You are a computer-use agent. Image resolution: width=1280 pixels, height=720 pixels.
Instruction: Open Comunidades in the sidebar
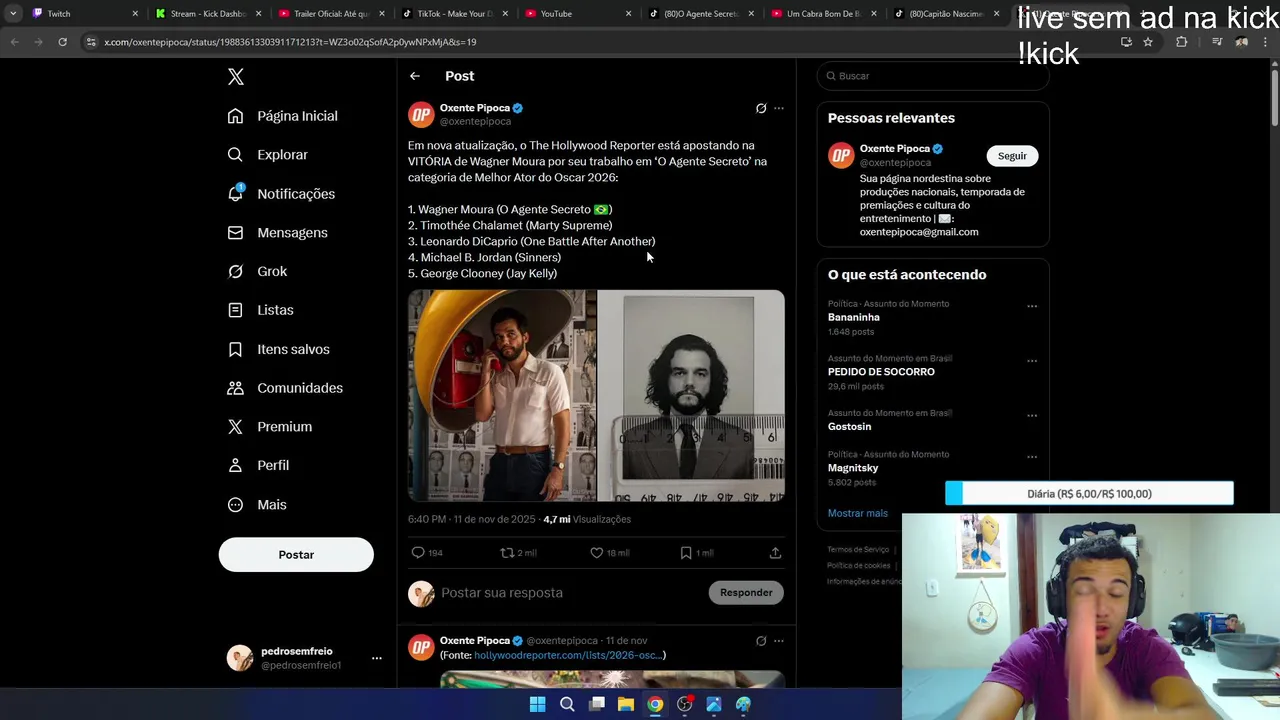[x=285, y=388]
